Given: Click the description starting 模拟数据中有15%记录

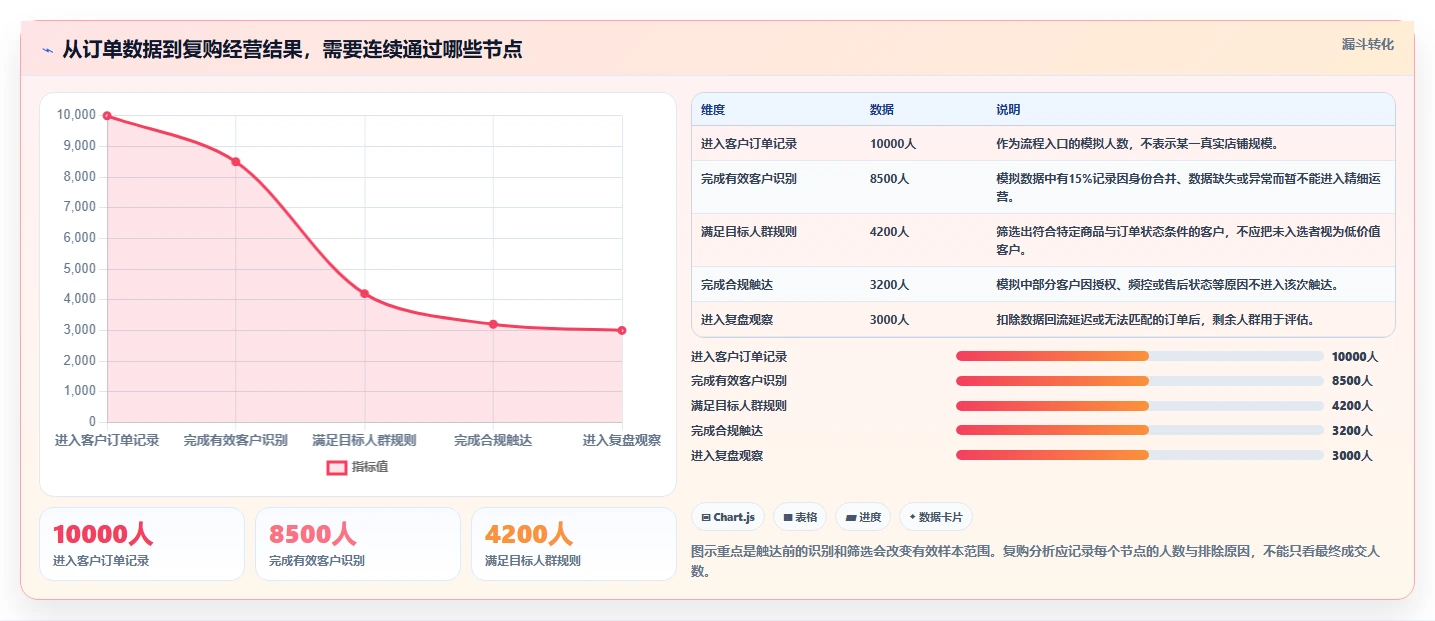Looking at the screenshot, I should click(x=1189, y=187).
